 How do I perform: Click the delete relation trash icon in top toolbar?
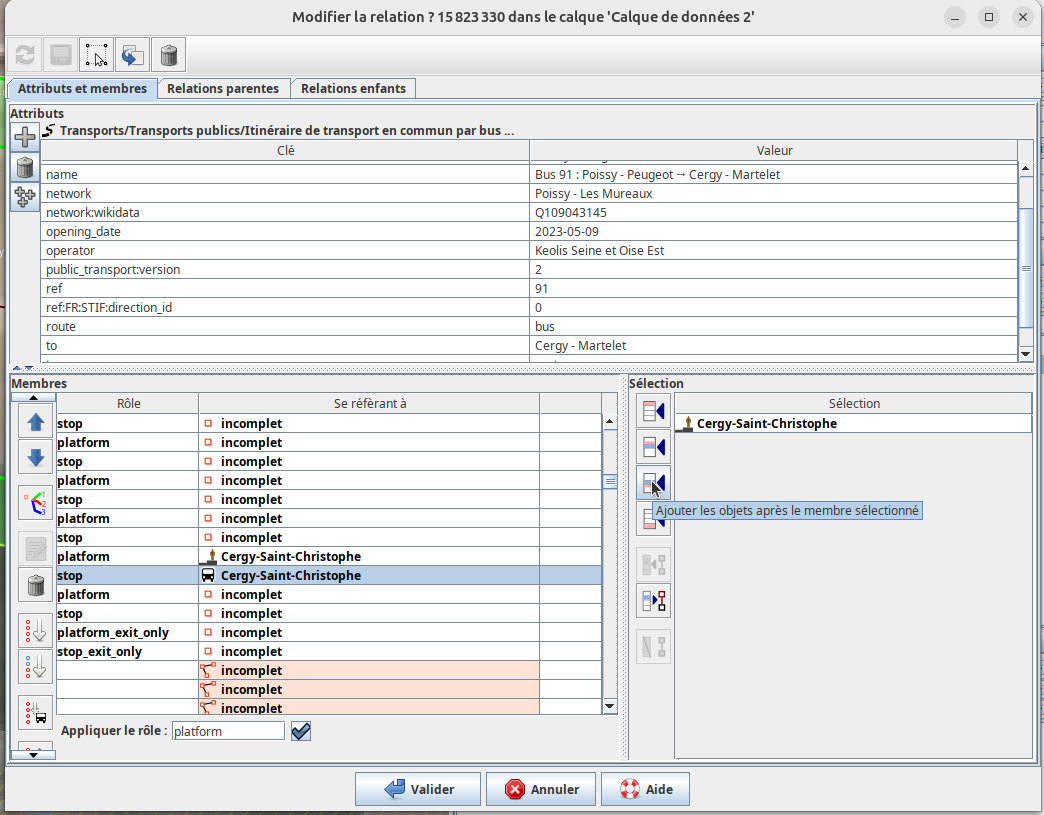click(168, 55)
